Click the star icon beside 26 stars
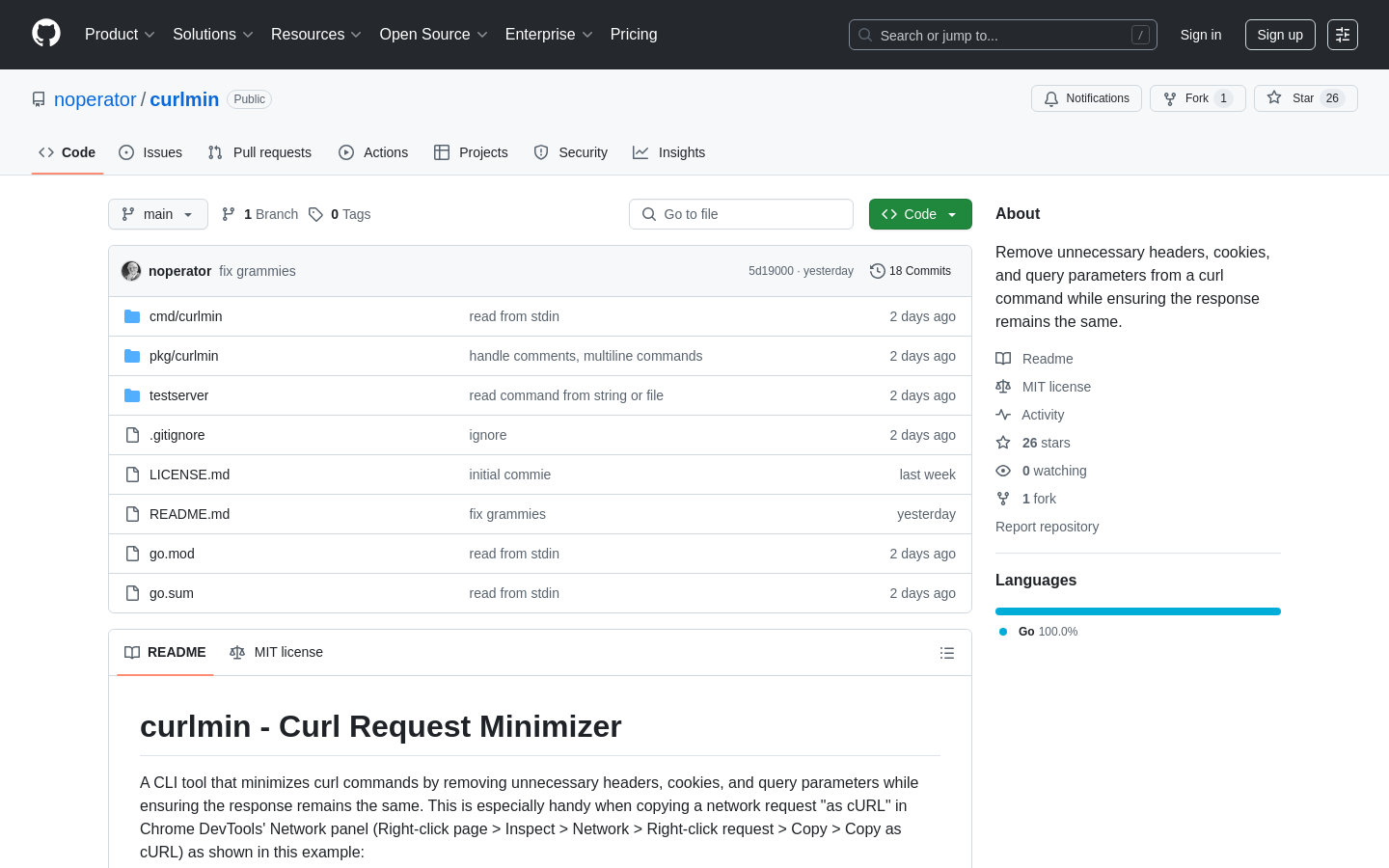1389x868 pixels. [1003, 443]
